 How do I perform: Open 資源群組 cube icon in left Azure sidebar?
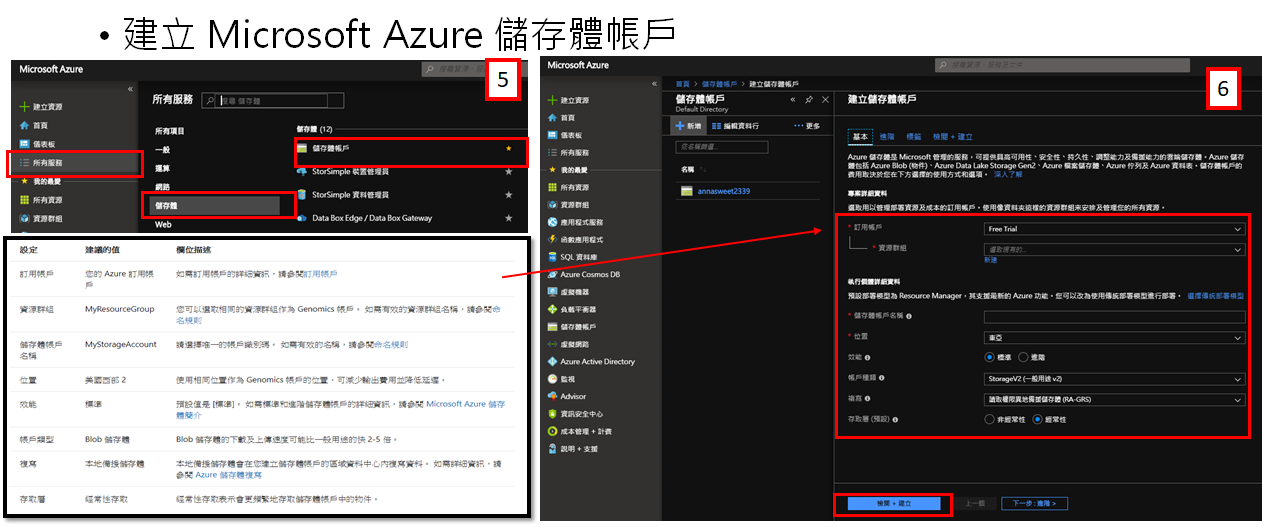click(x=24, y=217)
